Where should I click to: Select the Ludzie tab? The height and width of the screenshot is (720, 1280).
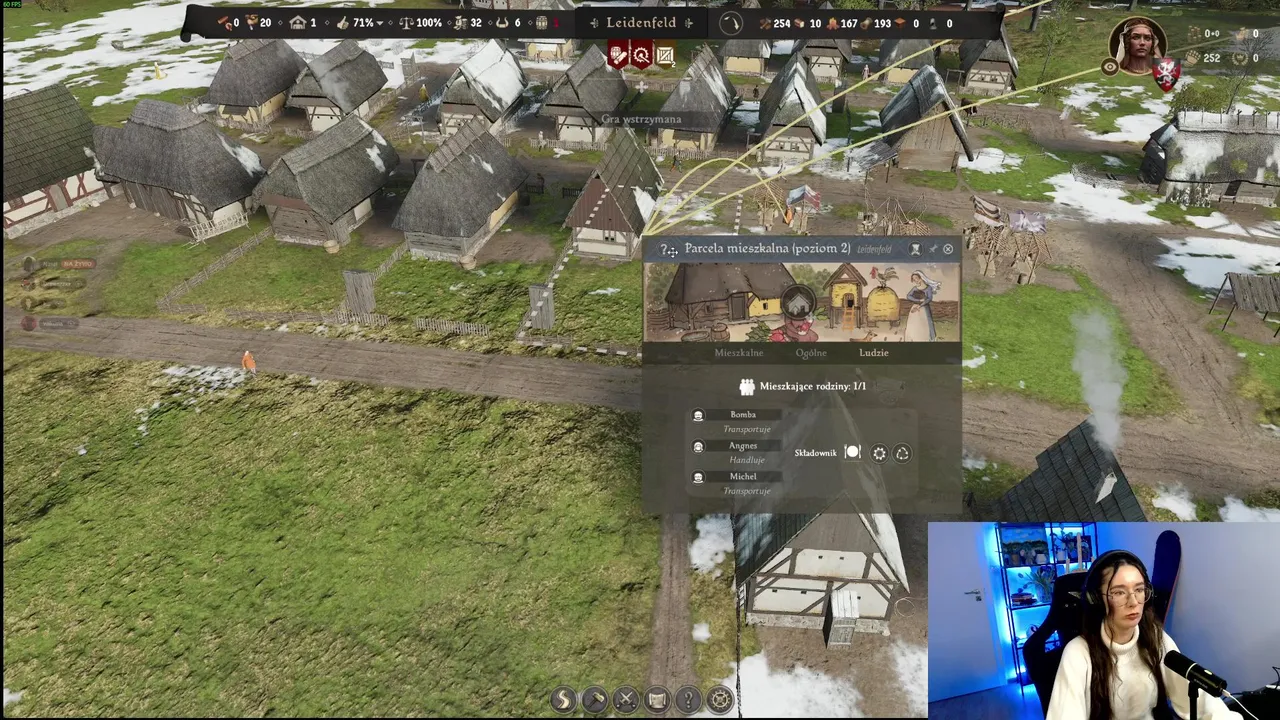click(874, 353)
